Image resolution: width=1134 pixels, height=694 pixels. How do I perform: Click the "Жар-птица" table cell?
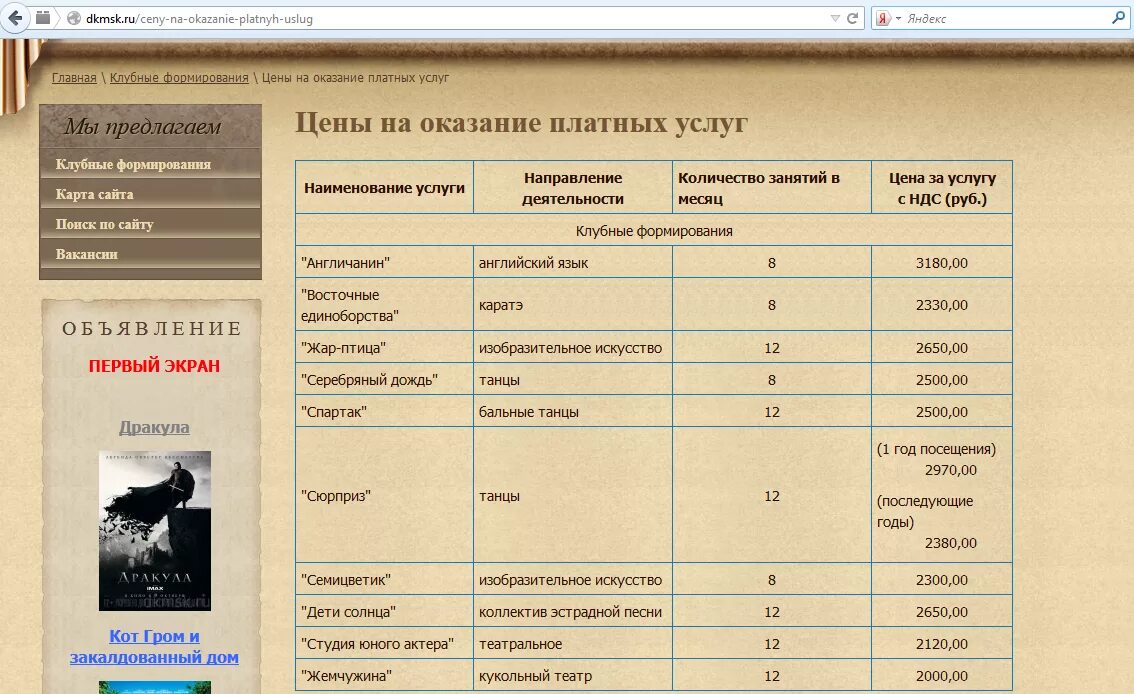tap(384, 348)
